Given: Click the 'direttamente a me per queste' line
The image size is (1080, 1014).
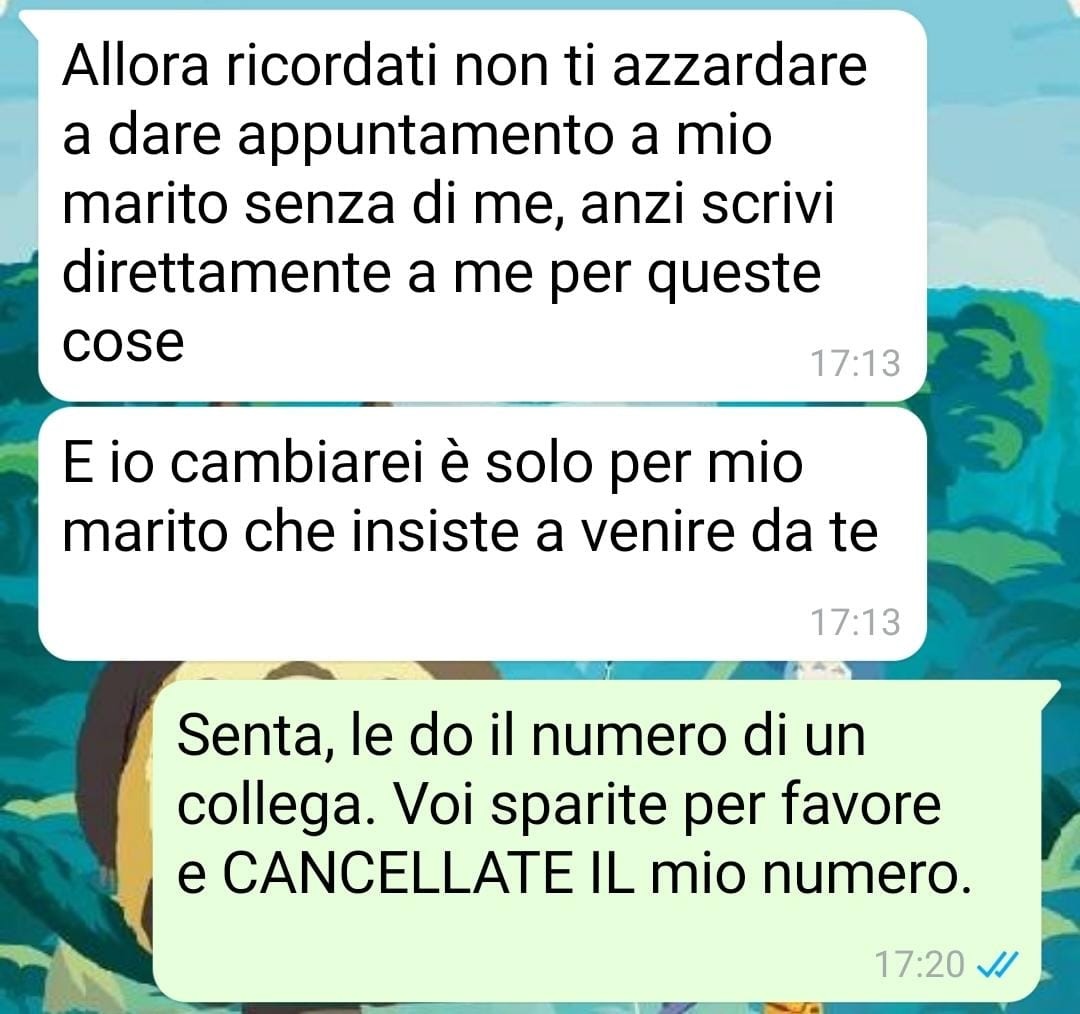Looking at the screenshot, I should (x=442, y=274).
